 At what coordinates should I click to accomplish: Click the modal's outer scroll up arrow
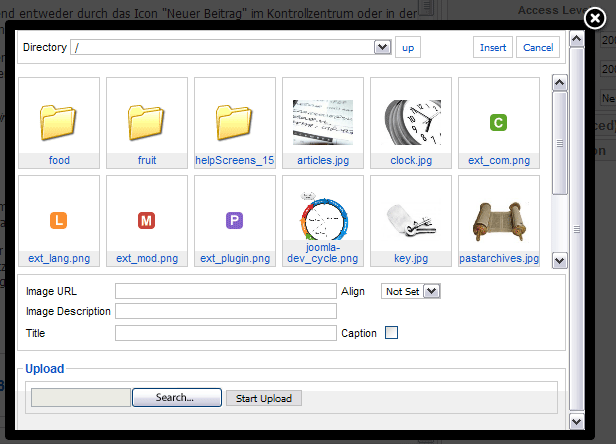(576, 39)
